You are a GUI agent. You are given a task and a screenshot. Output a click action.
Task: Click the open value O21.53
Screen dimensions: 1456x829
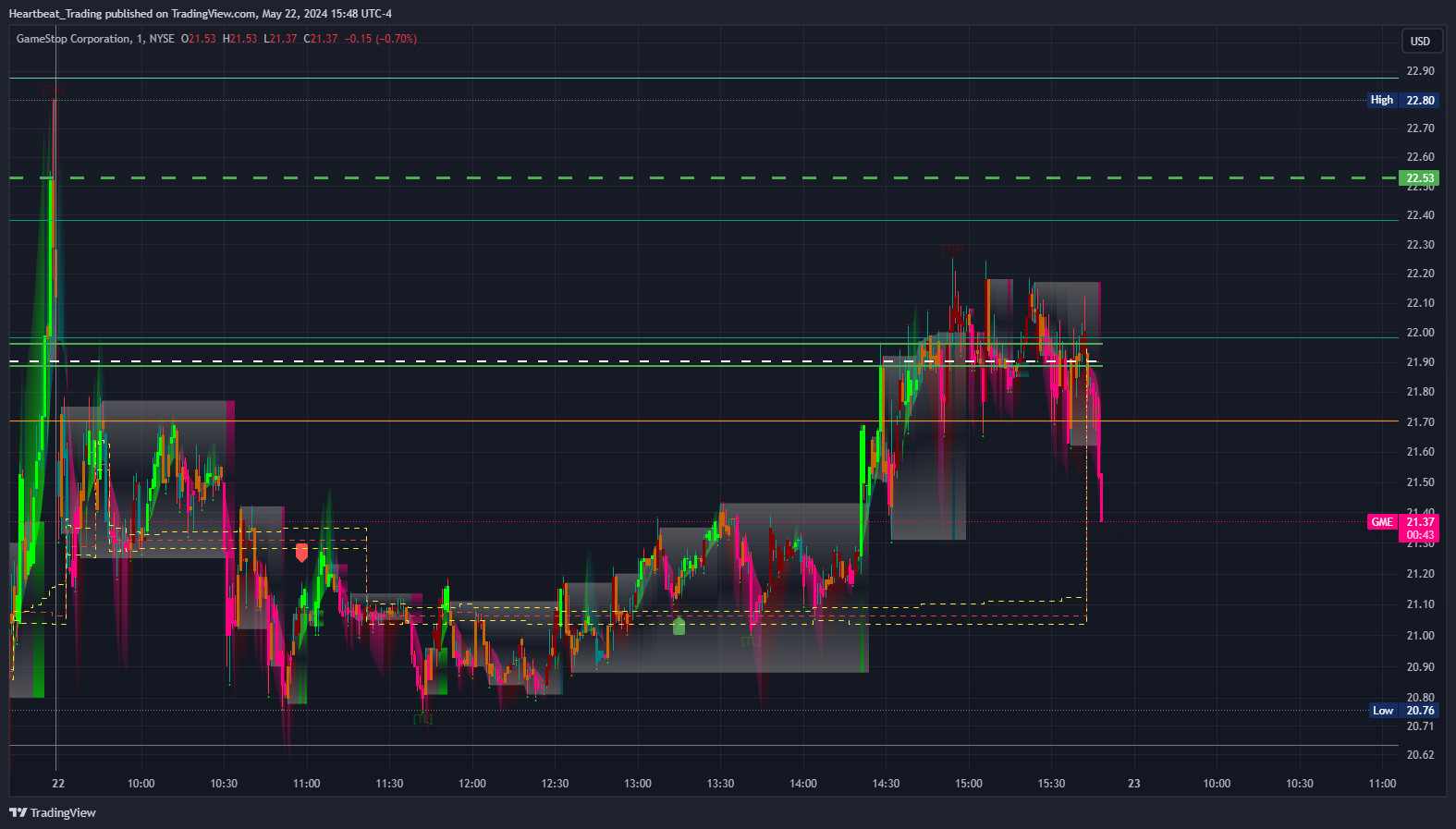(199, 39)
